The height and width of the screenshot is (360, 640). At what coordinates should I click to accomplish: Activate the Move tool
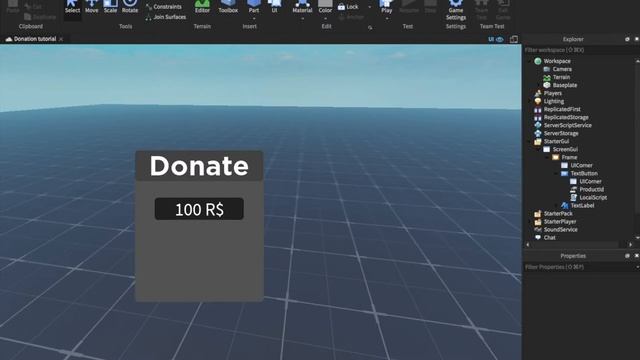pos(91,7)
